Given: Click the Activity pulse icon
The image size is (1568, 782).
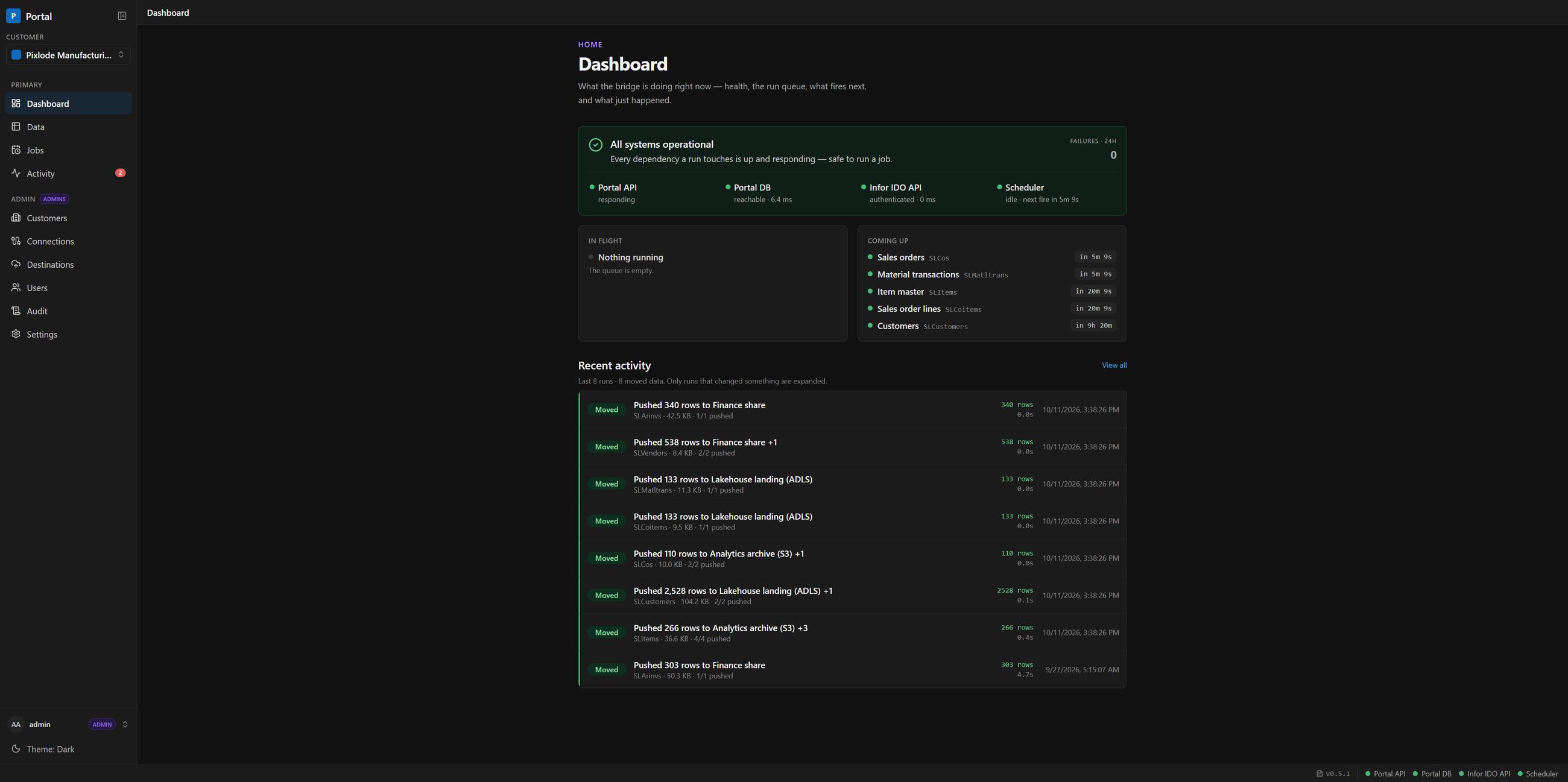Looking at the screenshot, I should pyautogui.click(x=16, y=173).
